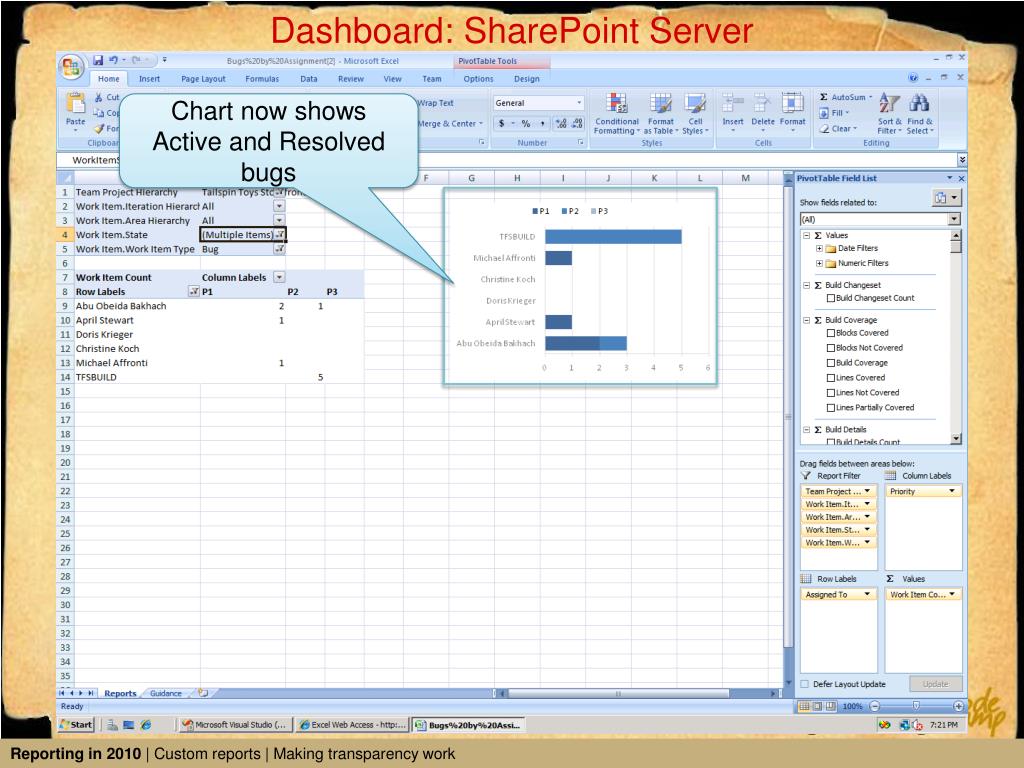Viewport: 1024px width, 768px height.
Task: Open Format as Table
Action: (660, 113)
